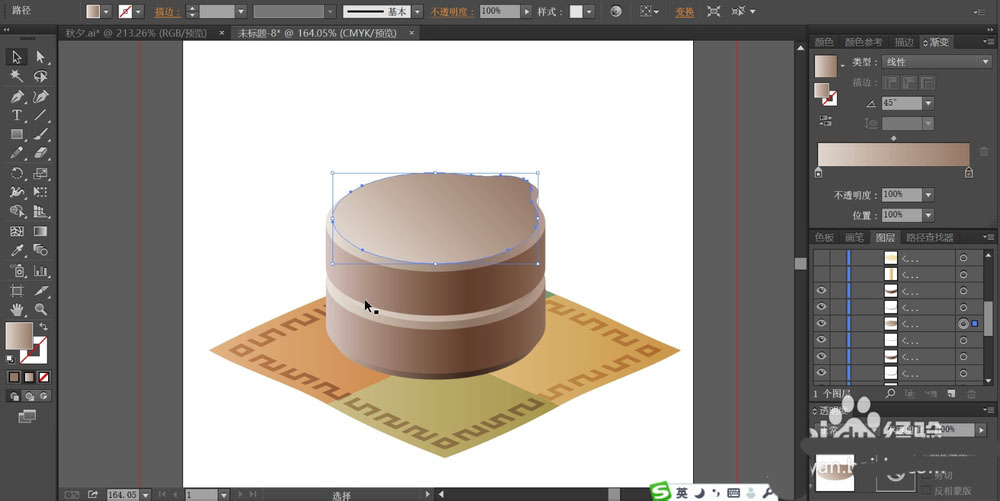Enable the 反相蒙版 checkbox
1000x501 pixels.
pos(926,490)
